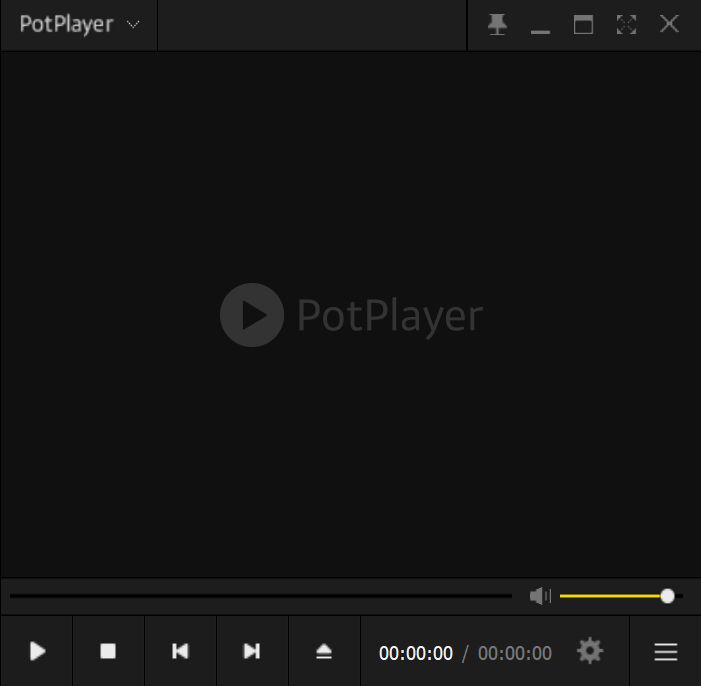Toggle the playlist hamburger button
Viewport: 701px width, 686px height.
(x=666, y=652)
